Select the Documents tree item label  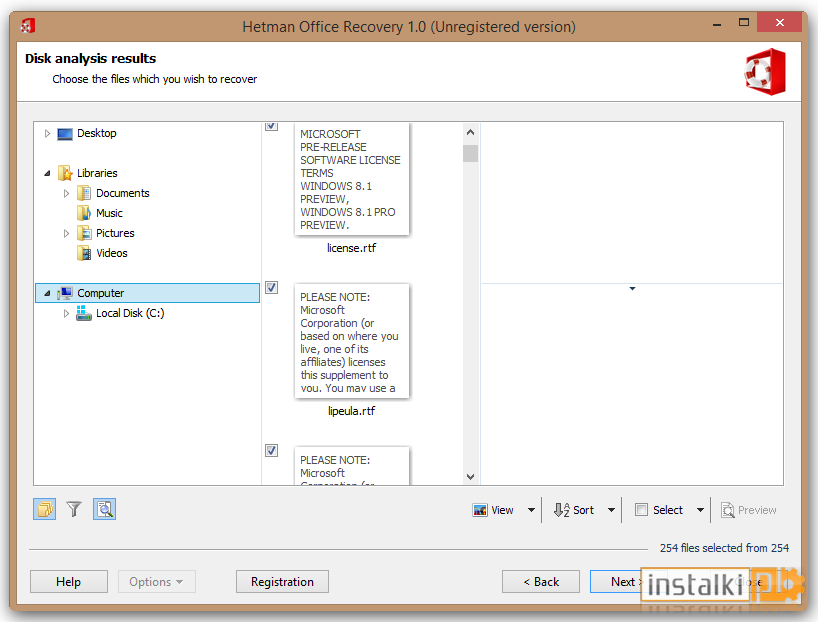[x=123, y=193]
